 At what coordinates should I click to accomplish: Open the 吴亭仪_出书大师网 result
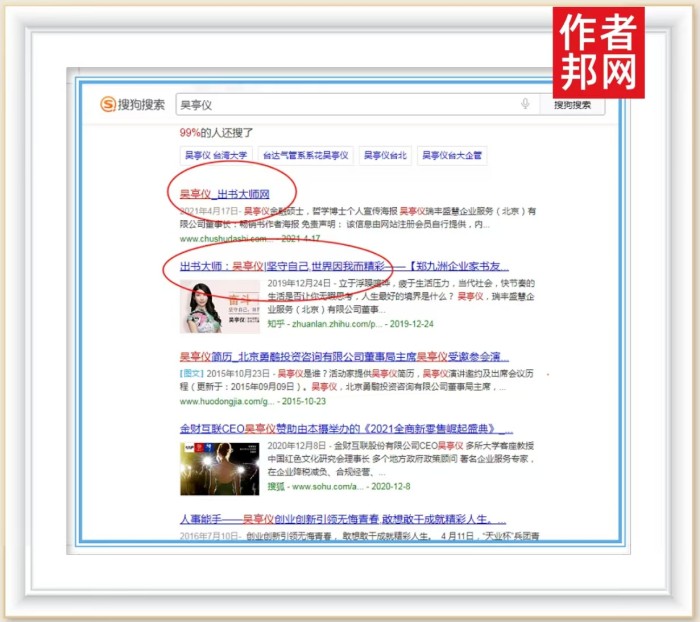tap(224, 193)
